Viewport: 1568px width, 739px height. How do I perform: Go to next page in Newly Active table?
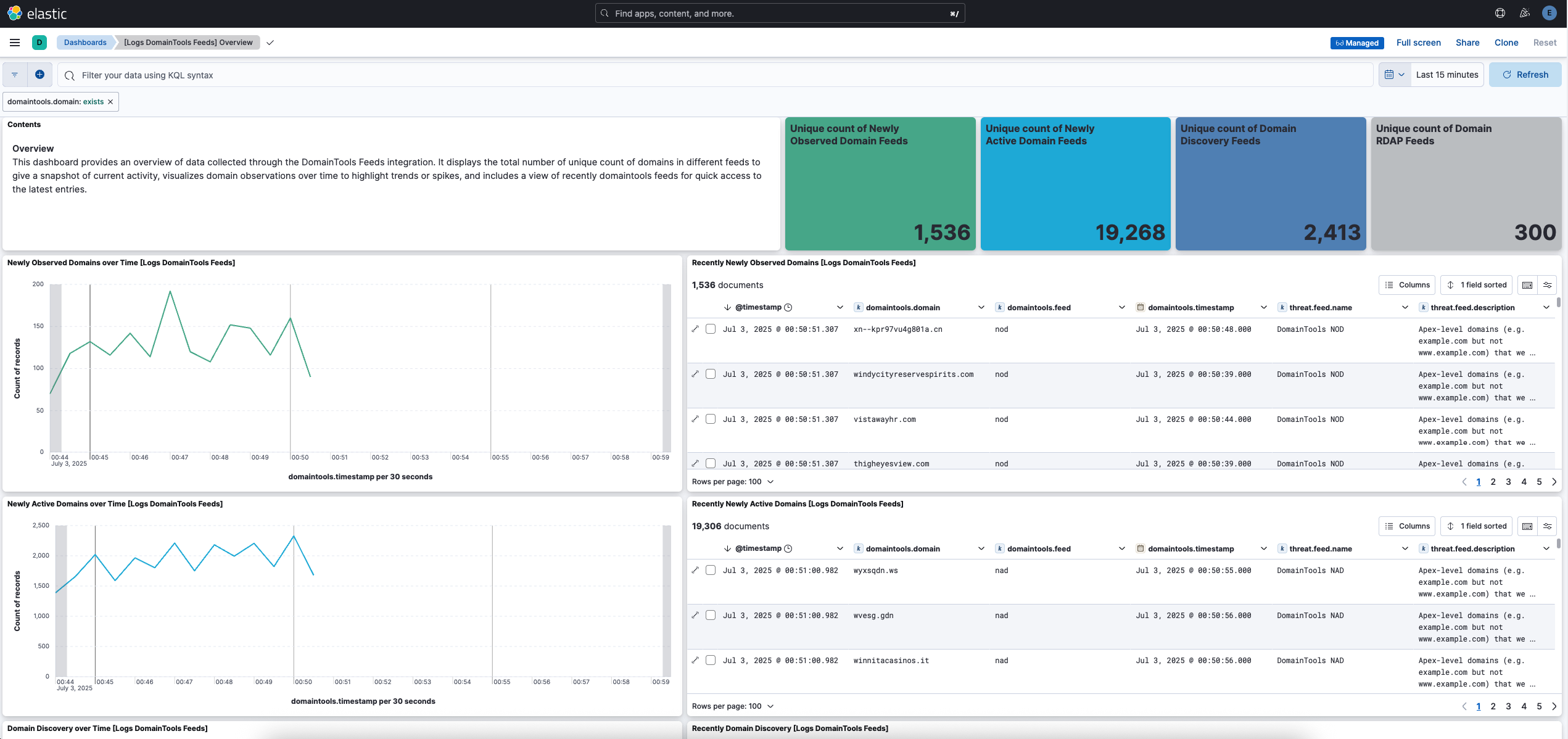1554,706
